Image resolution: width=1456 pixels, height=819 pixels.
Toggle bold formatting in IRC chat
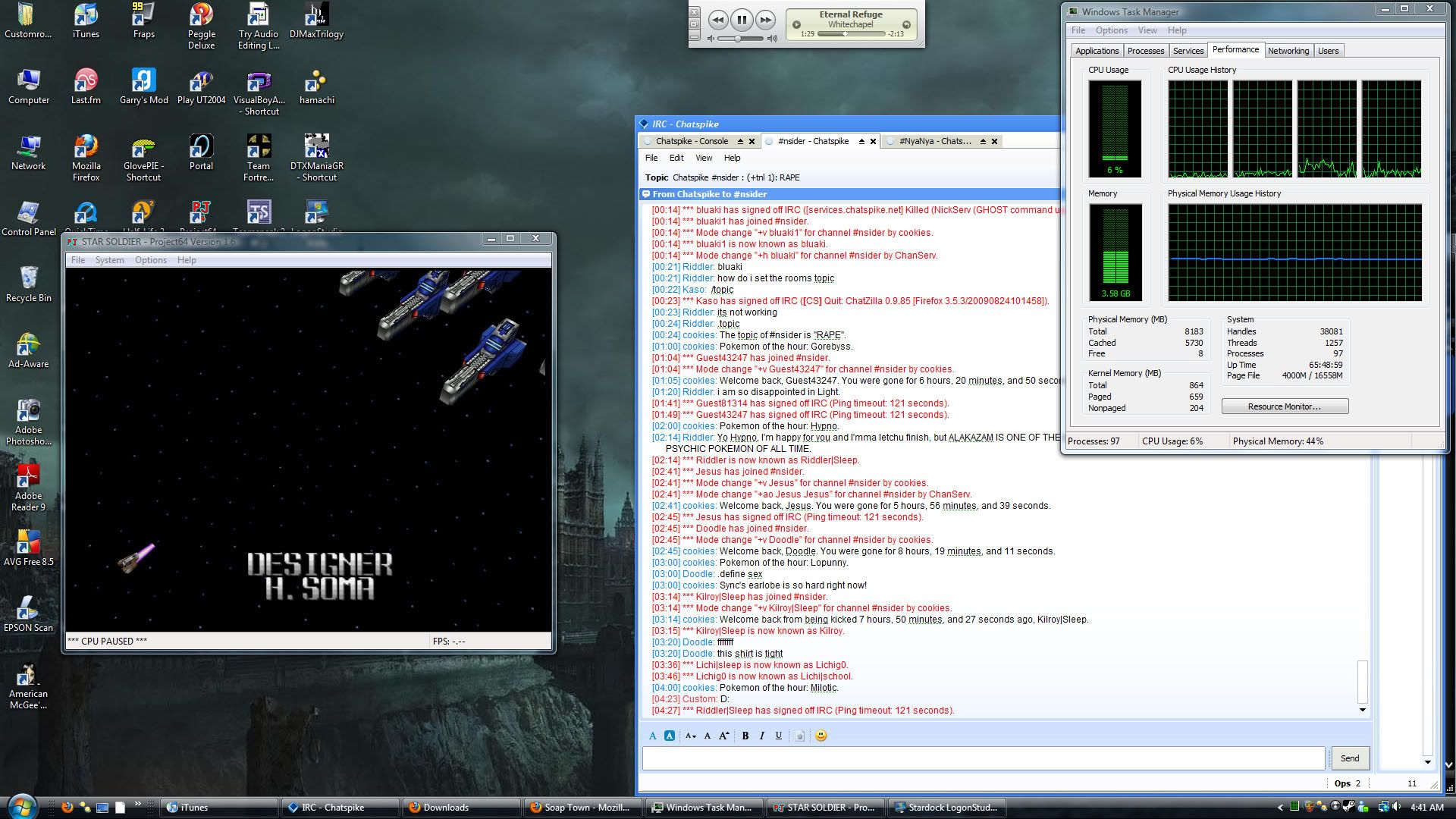point(745,736)
